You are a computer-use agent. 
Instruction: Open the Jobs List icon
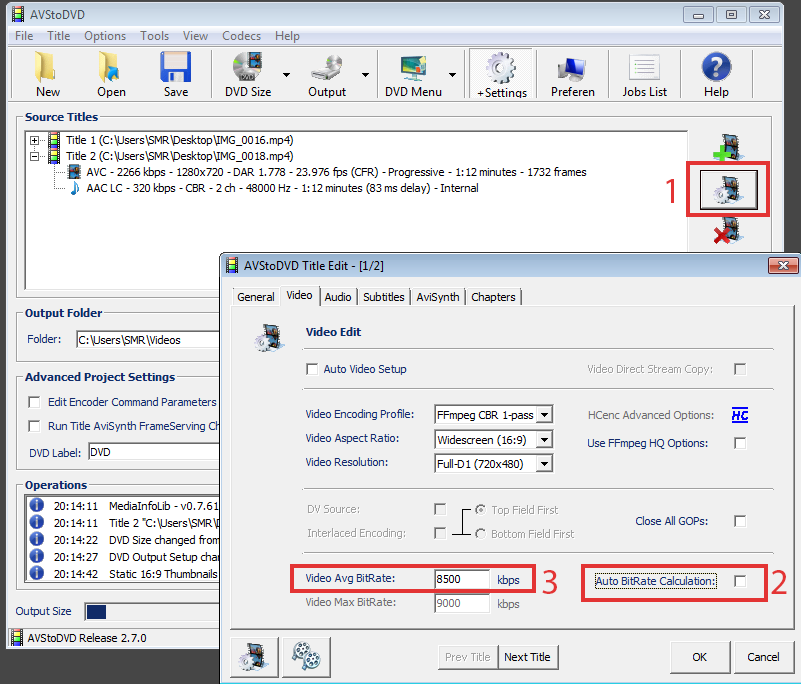(644, 67)
